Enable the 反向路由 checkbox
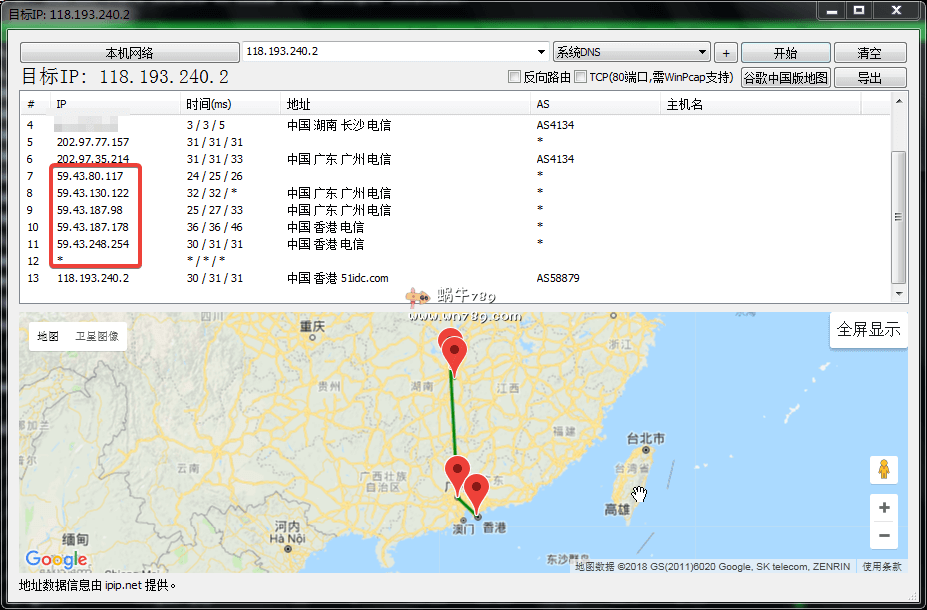The width and height of the screenshot is (927, 610). tap(515, 77)
